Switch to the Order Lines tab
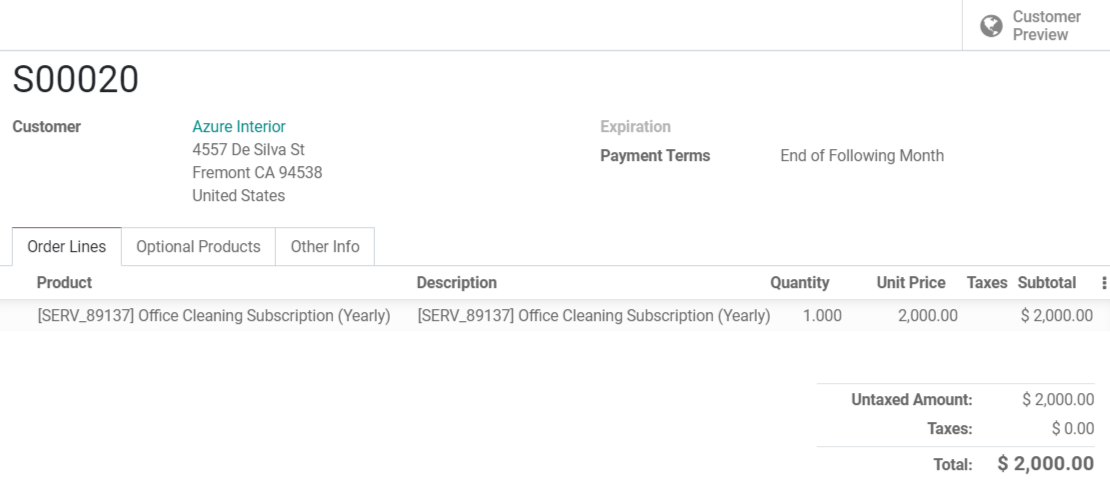The image size is (1110, 482). [x=66, y=247]
